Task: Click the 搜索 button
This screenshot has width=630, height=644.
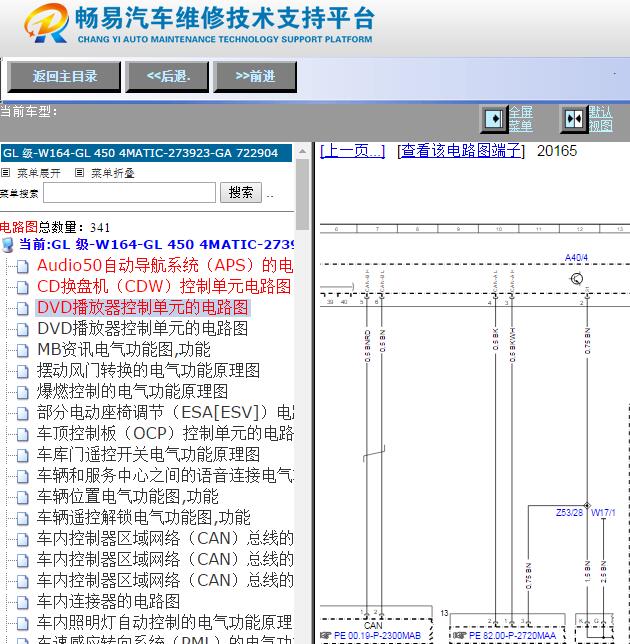Action: pyautogui.click(x=241, y=193)
